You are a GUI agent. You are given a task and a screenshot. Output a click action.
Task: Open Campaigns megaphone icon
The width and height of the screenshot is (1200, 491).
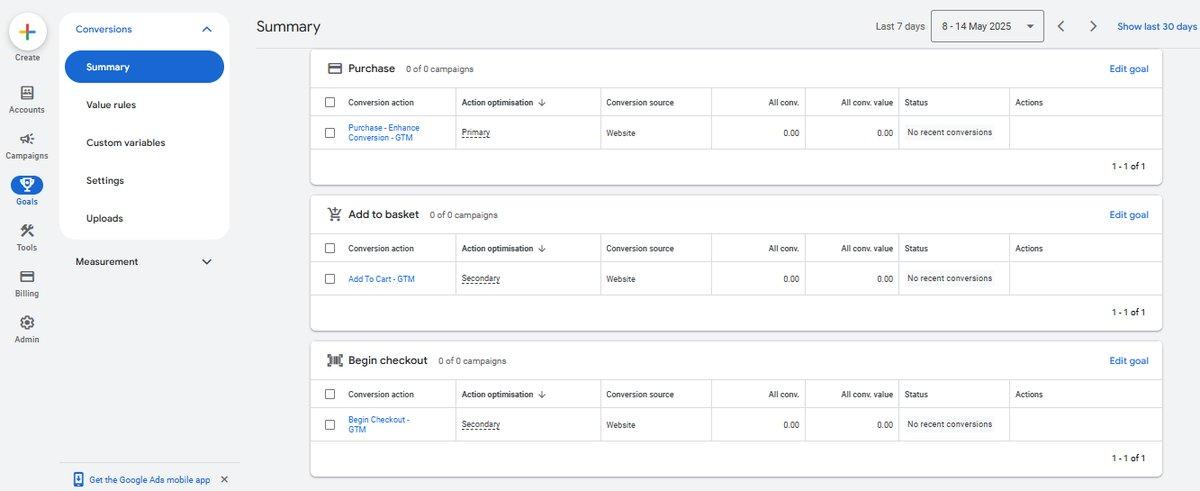(x=27, y=139)
